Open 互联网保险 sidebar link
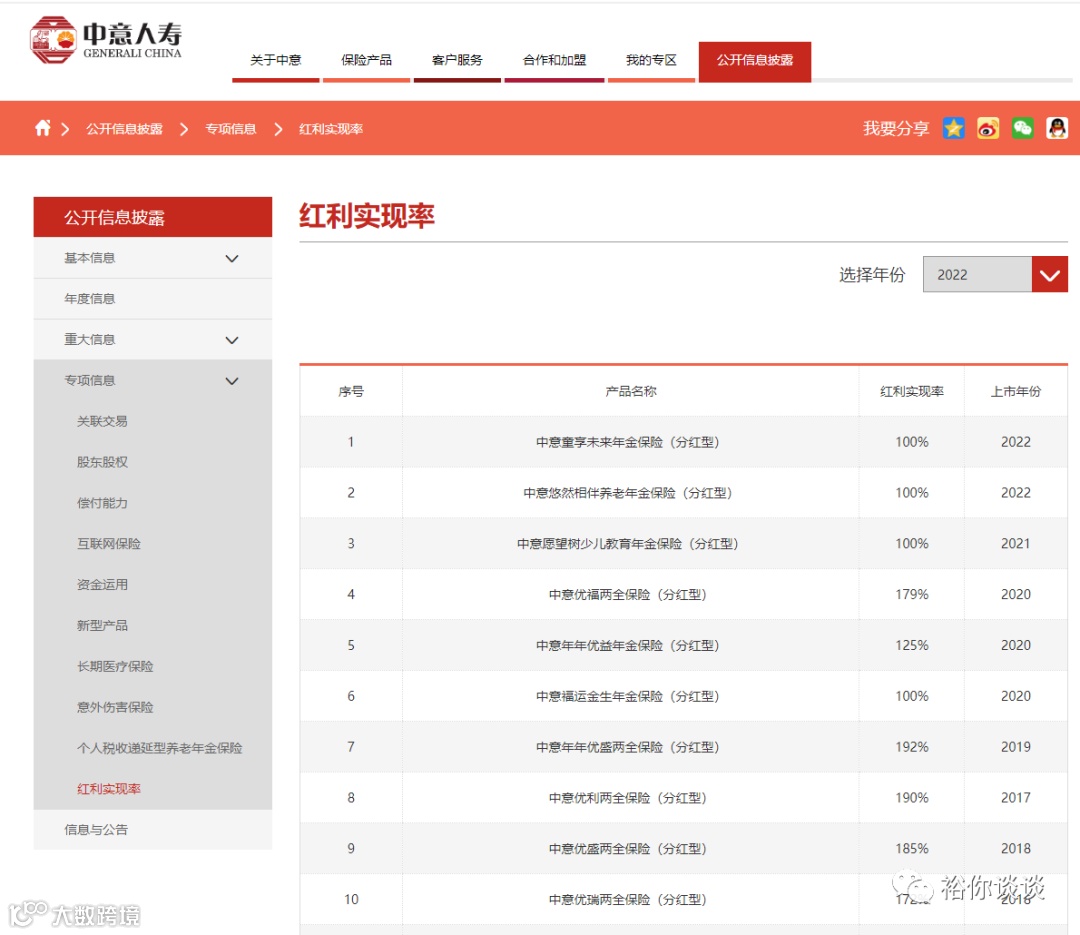Viewport: 1080px width, 935px height. pos(109,544)
